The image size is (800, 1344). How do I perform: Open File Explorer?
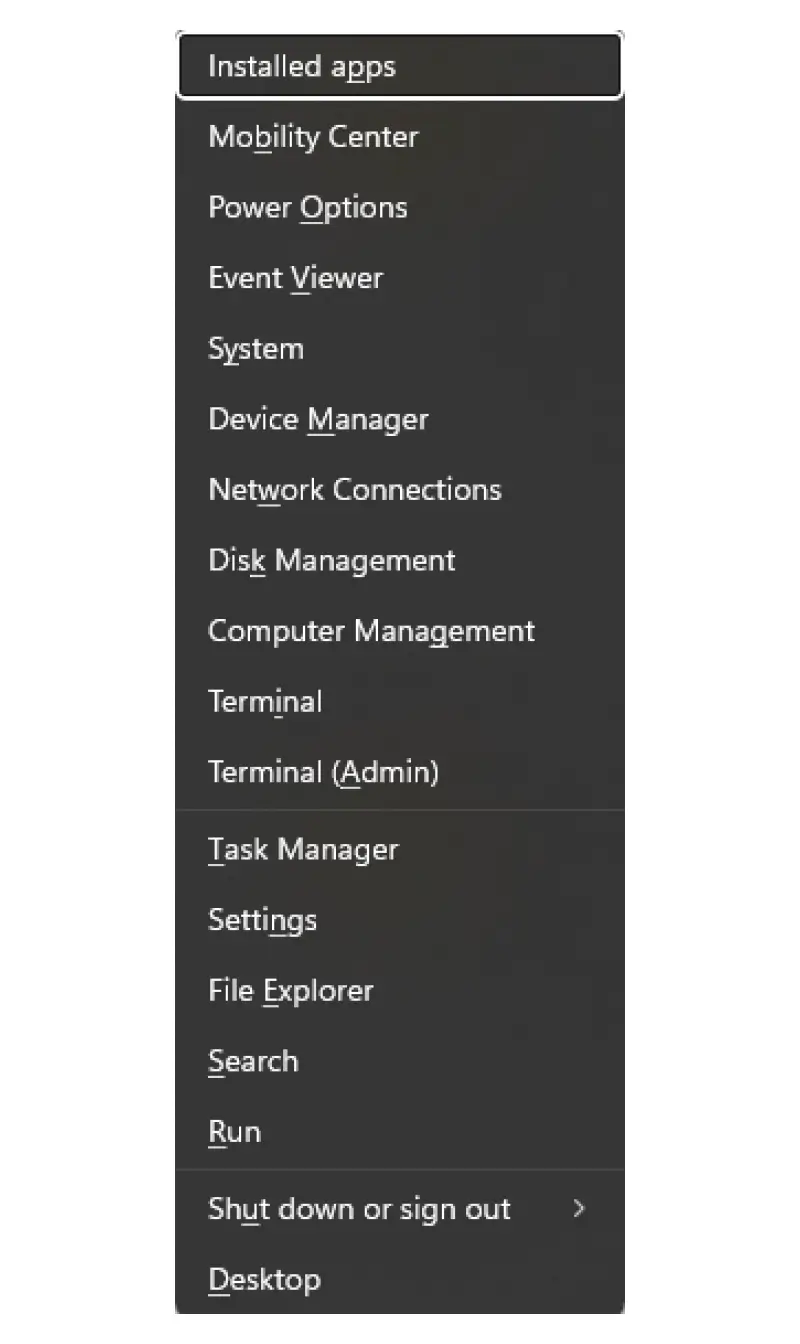[x=290, y=990]
